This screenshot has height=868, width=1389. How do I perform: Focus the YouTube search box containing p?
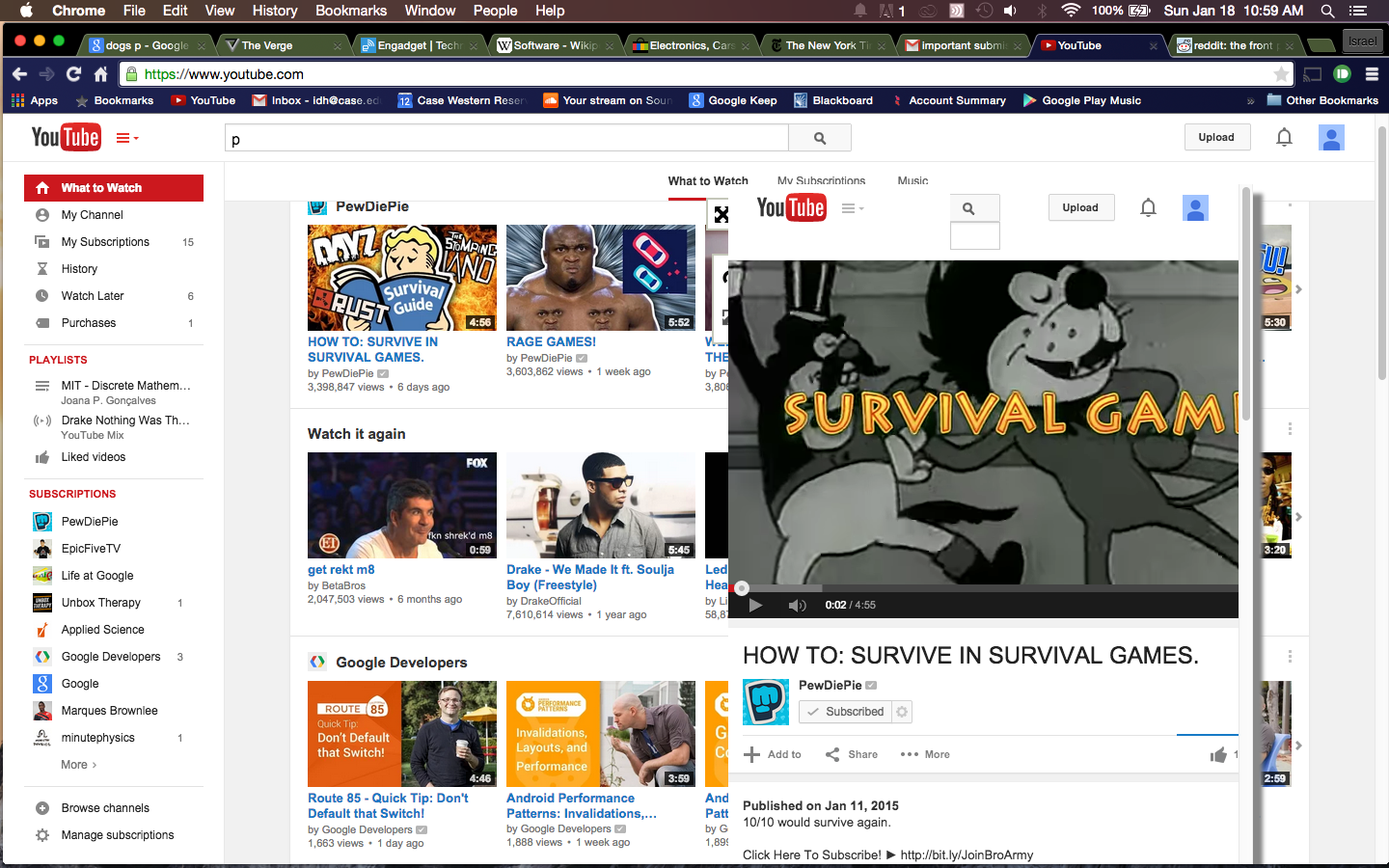pos(506,138)
